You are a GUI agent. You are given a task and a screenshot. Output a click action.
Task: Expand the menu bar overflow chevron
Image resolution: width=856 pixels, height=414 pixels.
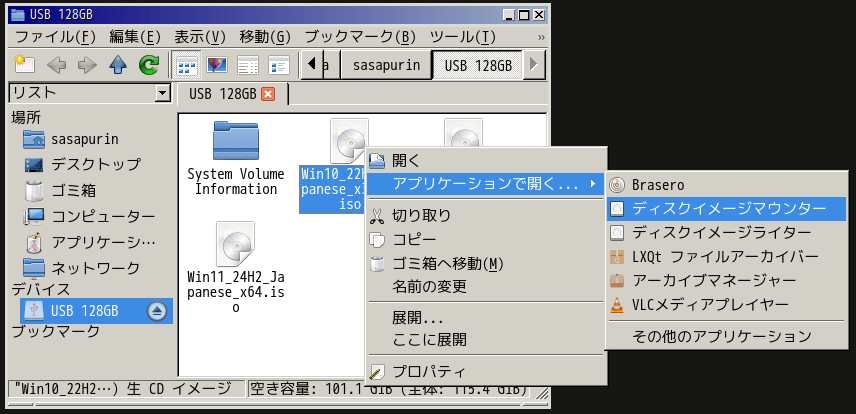(541, 37)
